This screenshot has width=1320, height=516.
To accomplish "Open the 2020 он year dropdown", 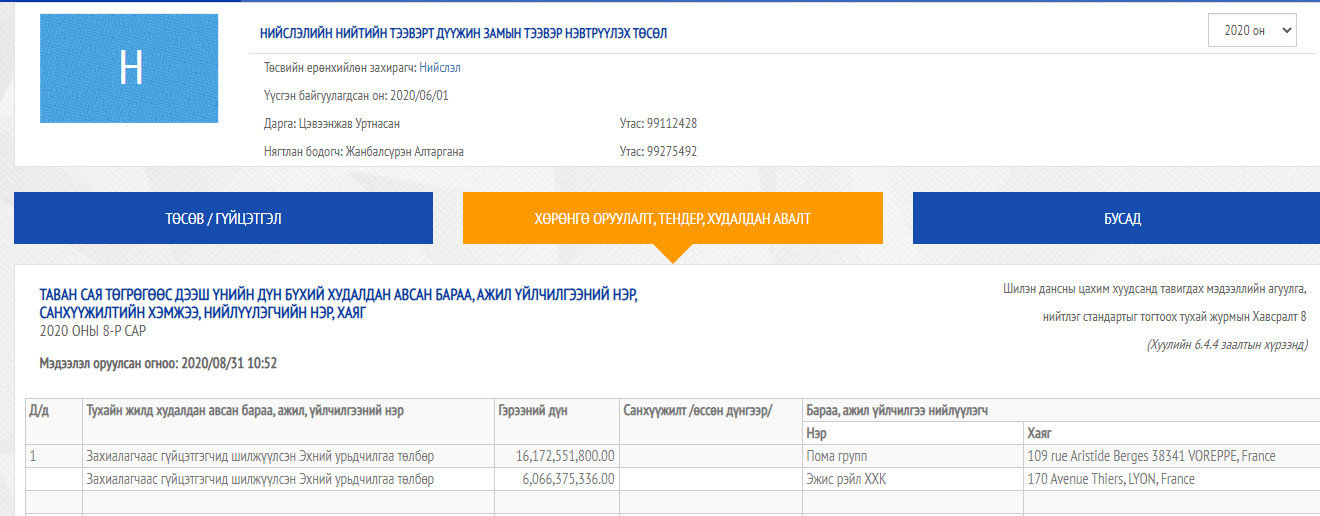I will tap(1252, 30).
